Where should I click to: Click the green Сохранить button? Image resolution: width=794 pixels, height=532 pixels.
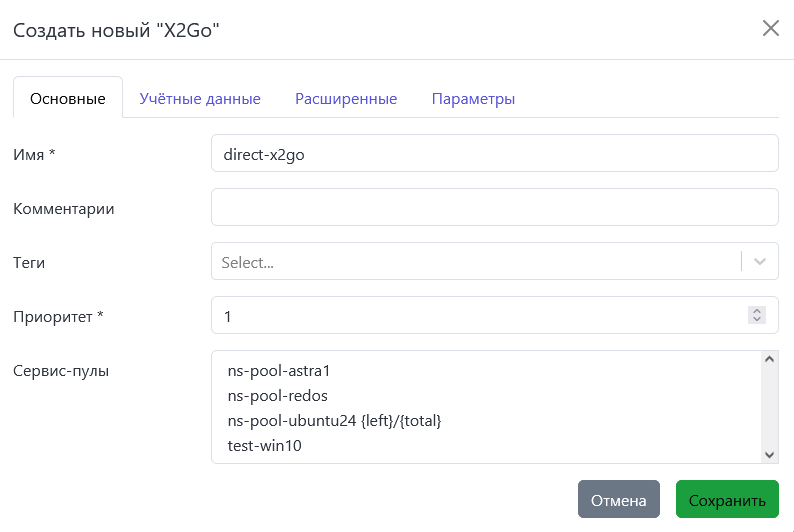(x=727, y=500)
